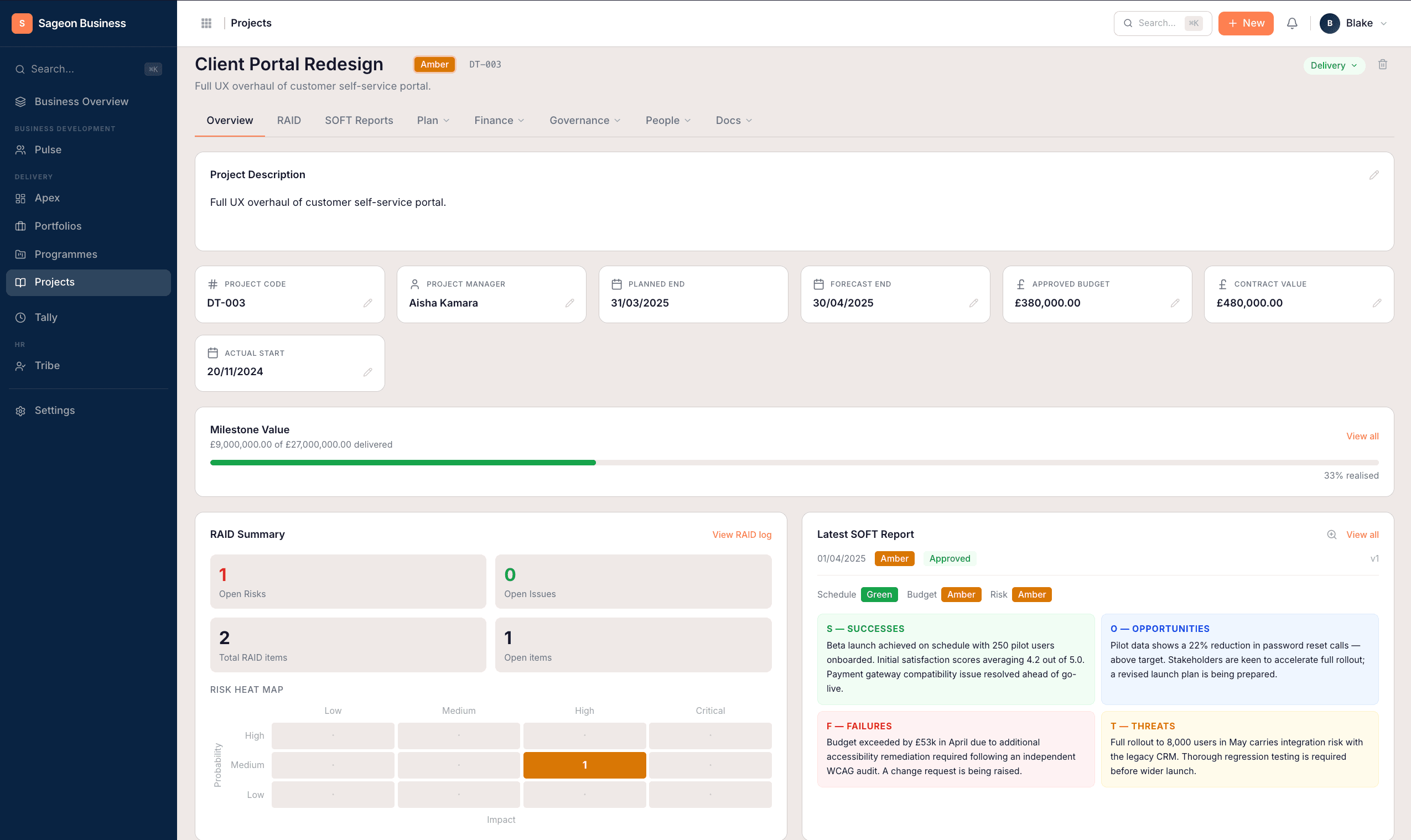
Task: Expand the Finance tab dropdown
Action: [499, 121]
